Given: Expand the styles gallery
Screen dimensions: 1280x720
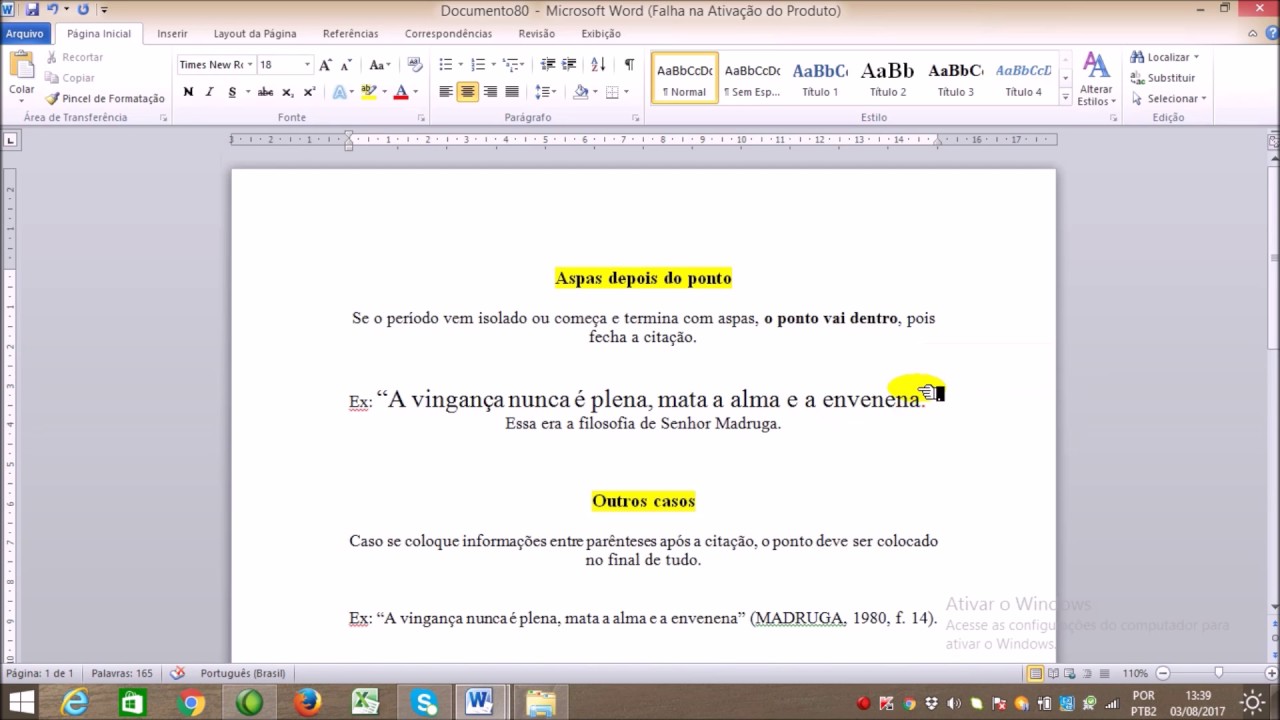Looking at the screenshot, I should point(1065,98).
